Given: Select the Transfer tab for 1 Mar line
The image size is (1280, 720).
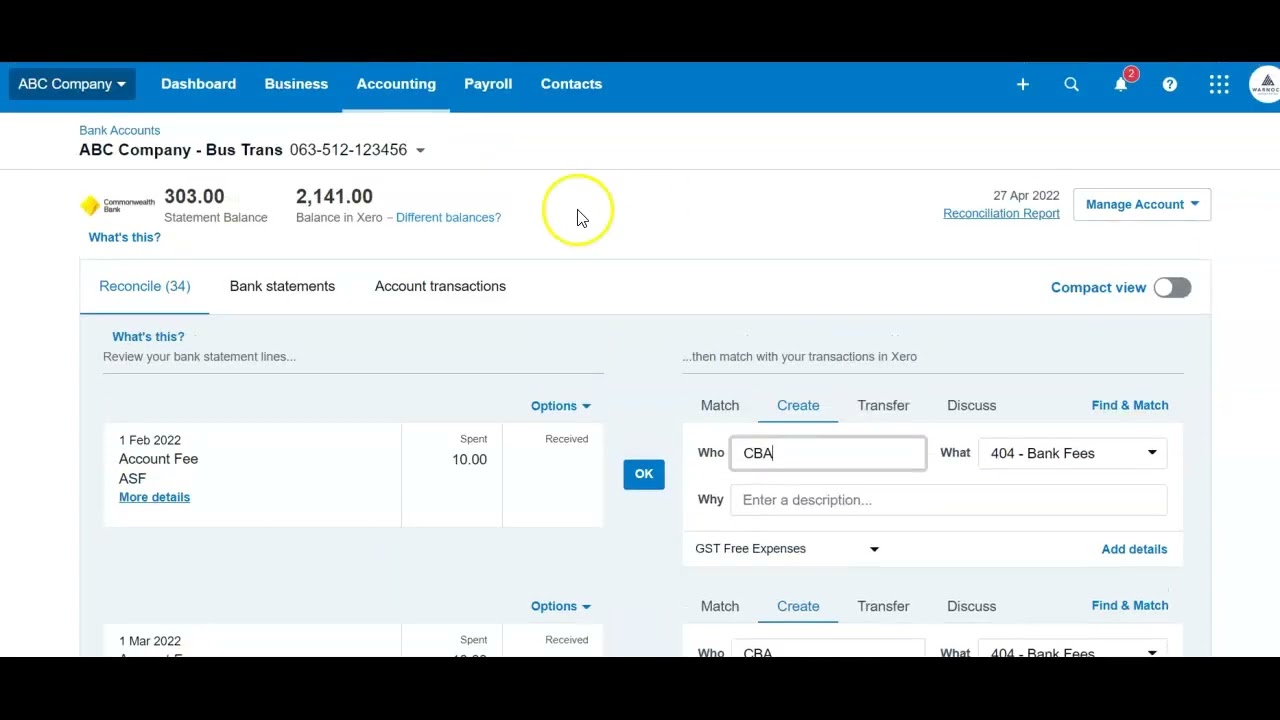Looking at the screenshot, I should coord(883,606).
